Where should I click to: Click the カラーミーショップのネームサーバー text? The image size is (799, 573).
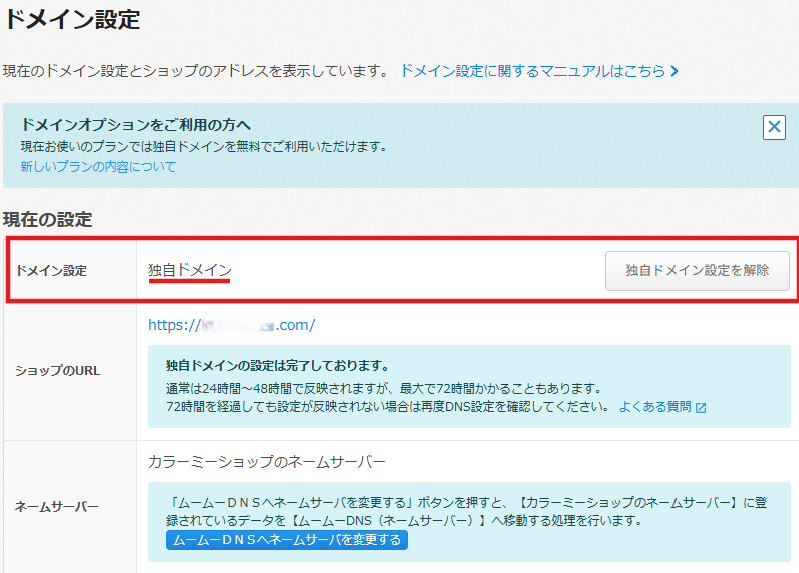coord(266,462)
